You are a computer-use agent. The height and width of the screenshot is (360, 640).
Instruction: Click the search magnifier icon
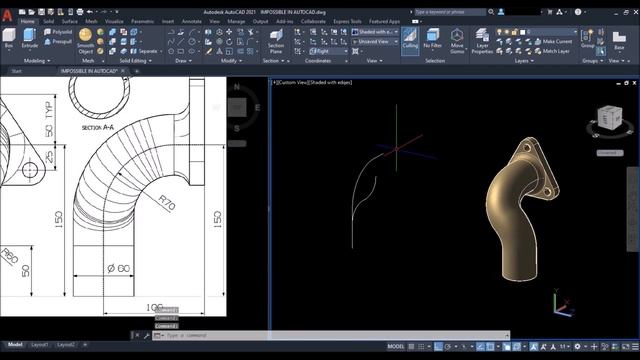[x=491, y=12]
